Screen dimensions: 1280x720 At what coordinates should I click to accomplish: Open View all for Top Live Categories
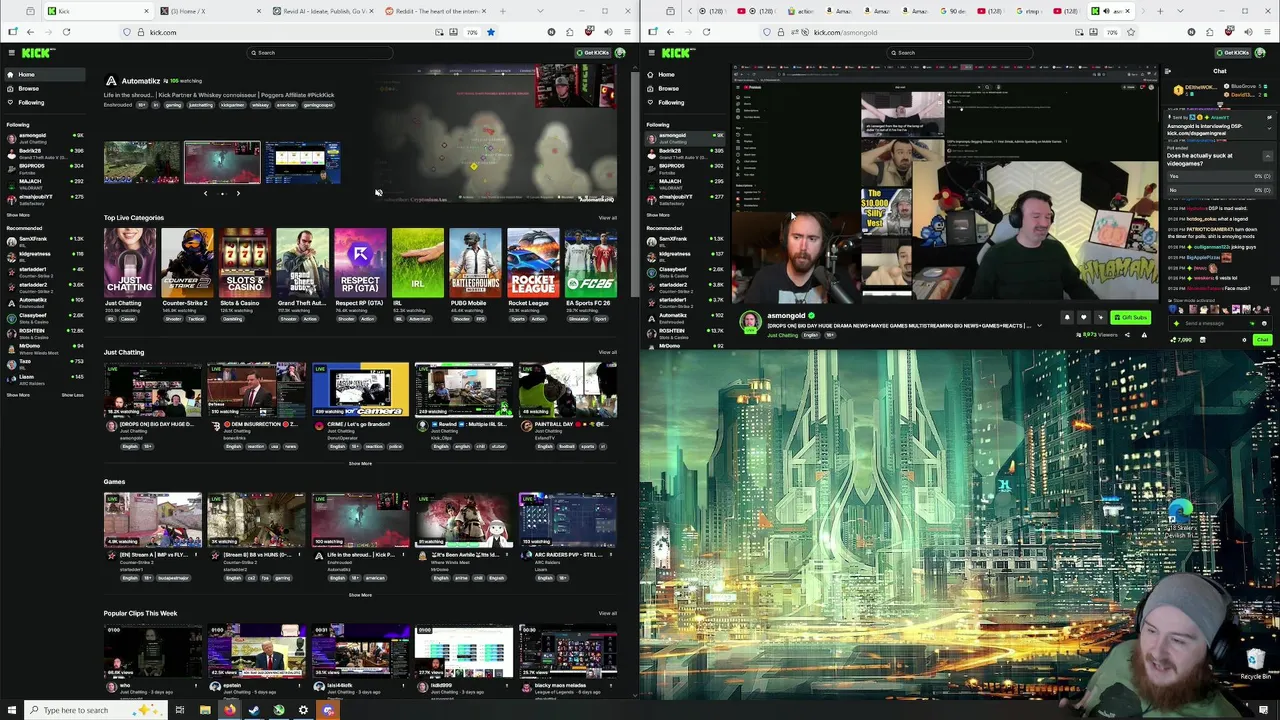point(607,218)
